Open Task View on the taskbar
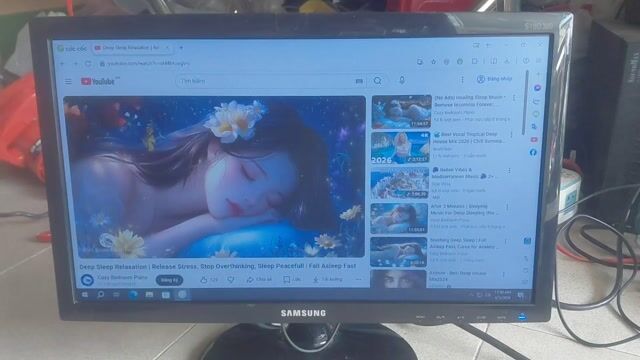Viewport: 640px width, 360px height. pos(116,294)
